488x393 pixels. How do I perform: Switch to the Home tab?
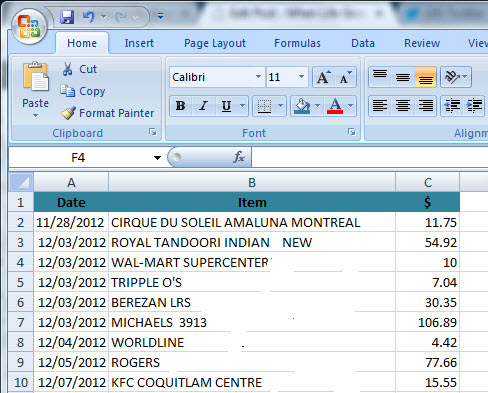pos(82,43)
